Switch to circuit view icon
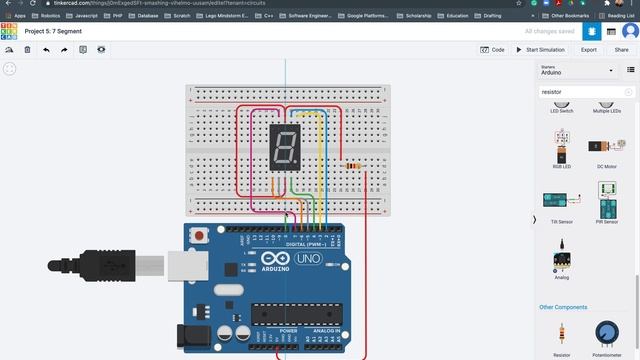Screen dimensions: 640x360 591,31
